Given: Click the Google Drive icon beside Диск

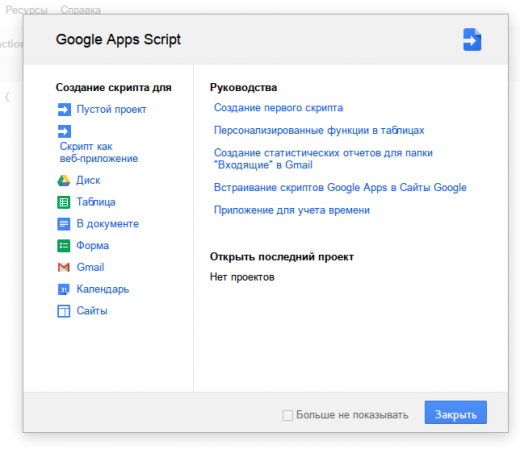Looking at the screenshot, I should click(64, 180).
